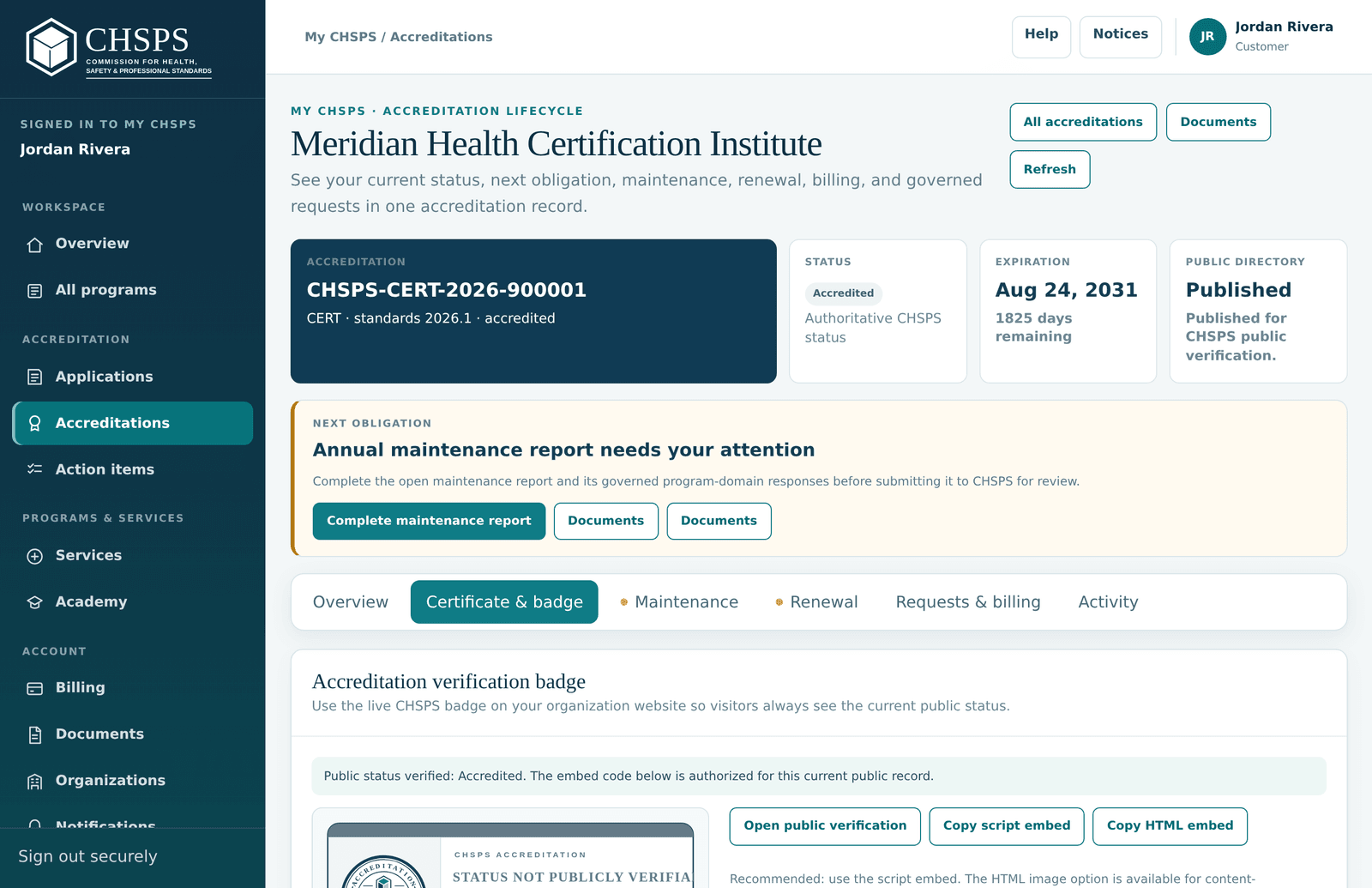Click Copy HTML embed

(1170, 826)
